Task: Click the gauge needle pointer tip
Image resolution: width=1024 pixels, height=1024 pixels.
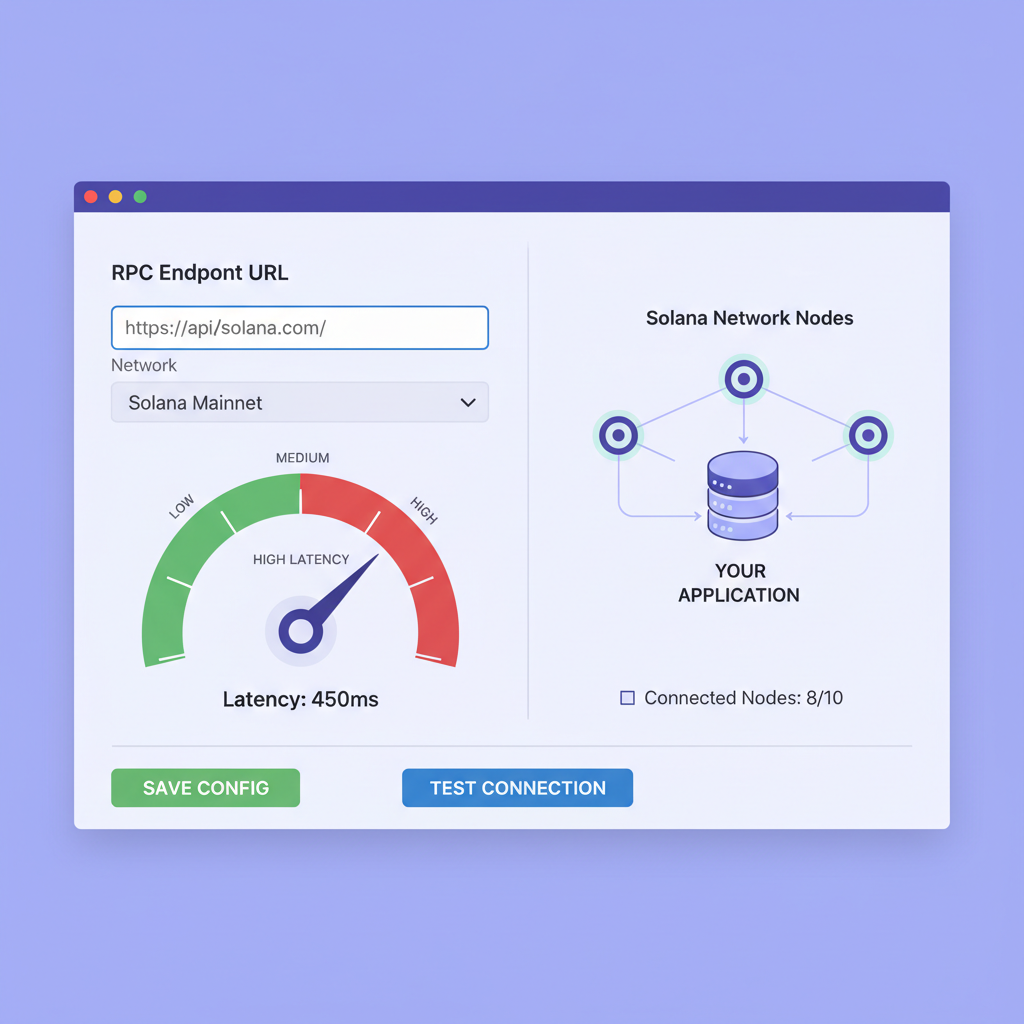Action: click(x=376, y=557)
